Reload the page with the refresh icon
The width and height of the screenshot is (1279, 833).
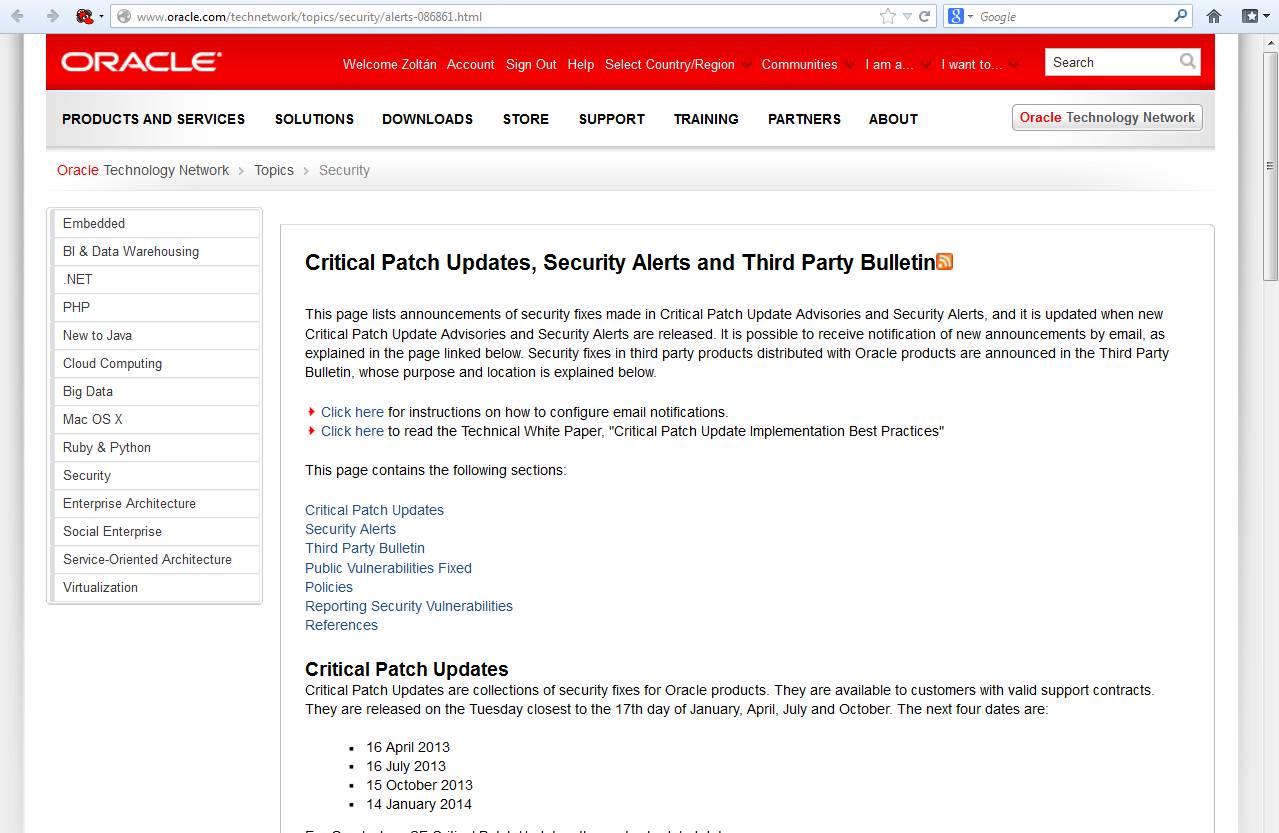[925, 16]
